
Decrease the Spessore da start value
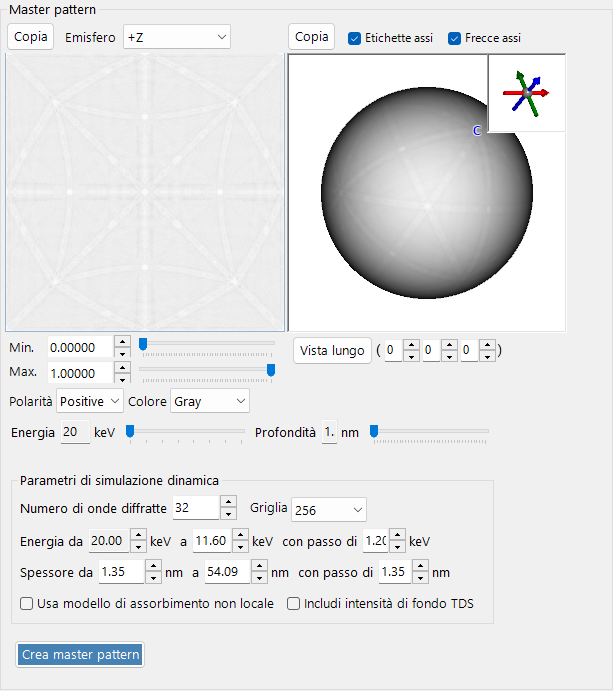click(x=153, y=578)
